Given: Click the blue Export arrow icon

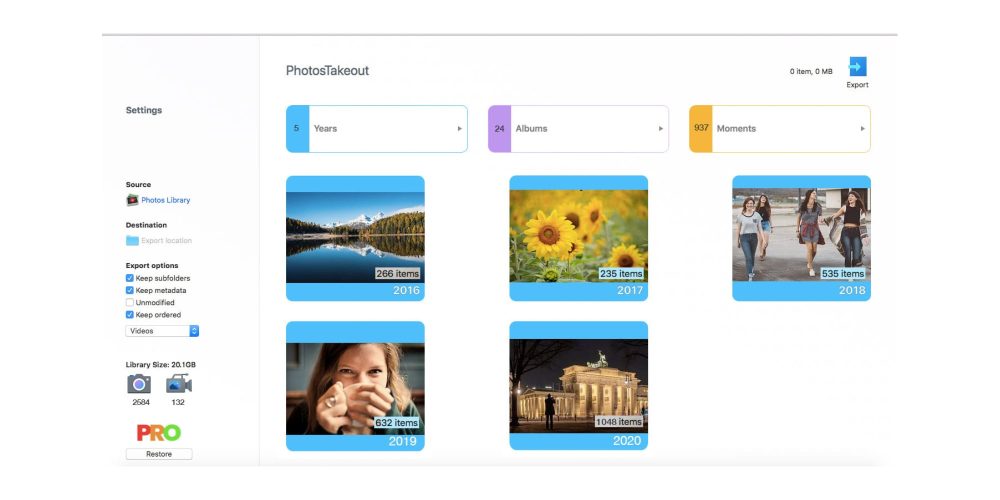Looking at the screenshot, I should click(857, 67).
